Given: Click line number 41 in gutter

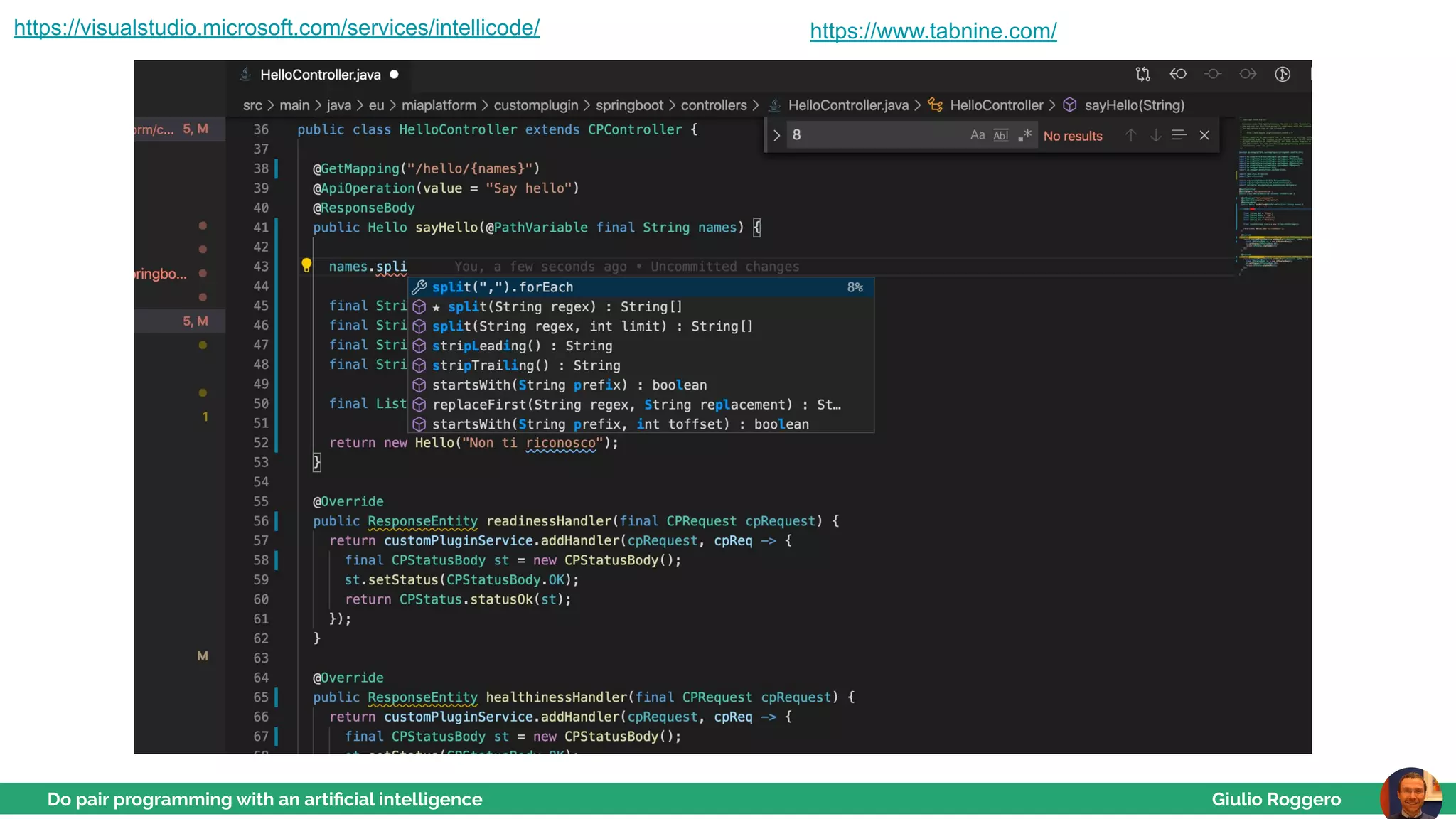Looking at the screenshot, I should coord(261,227).
